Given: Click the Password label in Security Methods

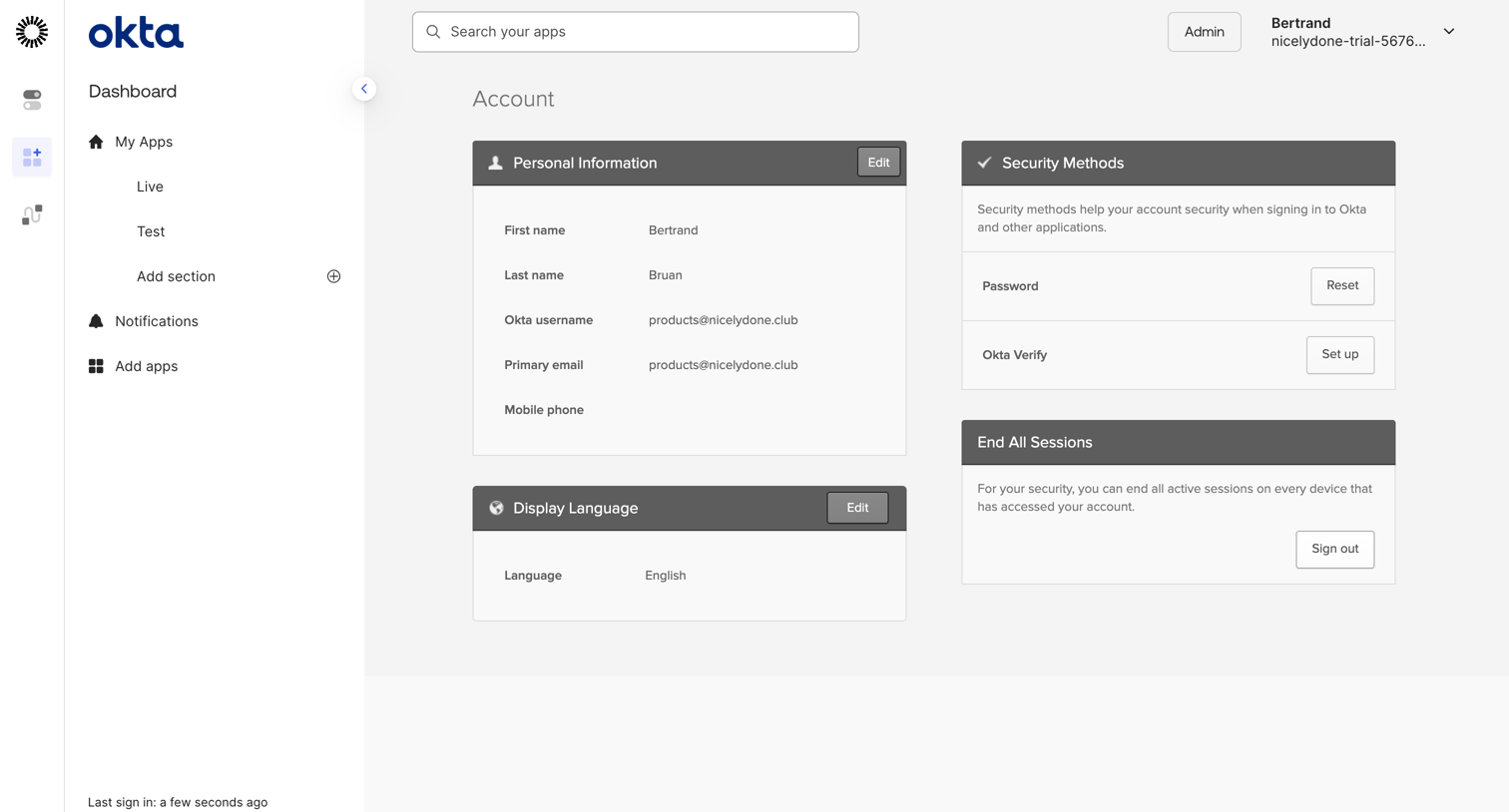Looking at the screenshot, I should [x=1010, y=286].
